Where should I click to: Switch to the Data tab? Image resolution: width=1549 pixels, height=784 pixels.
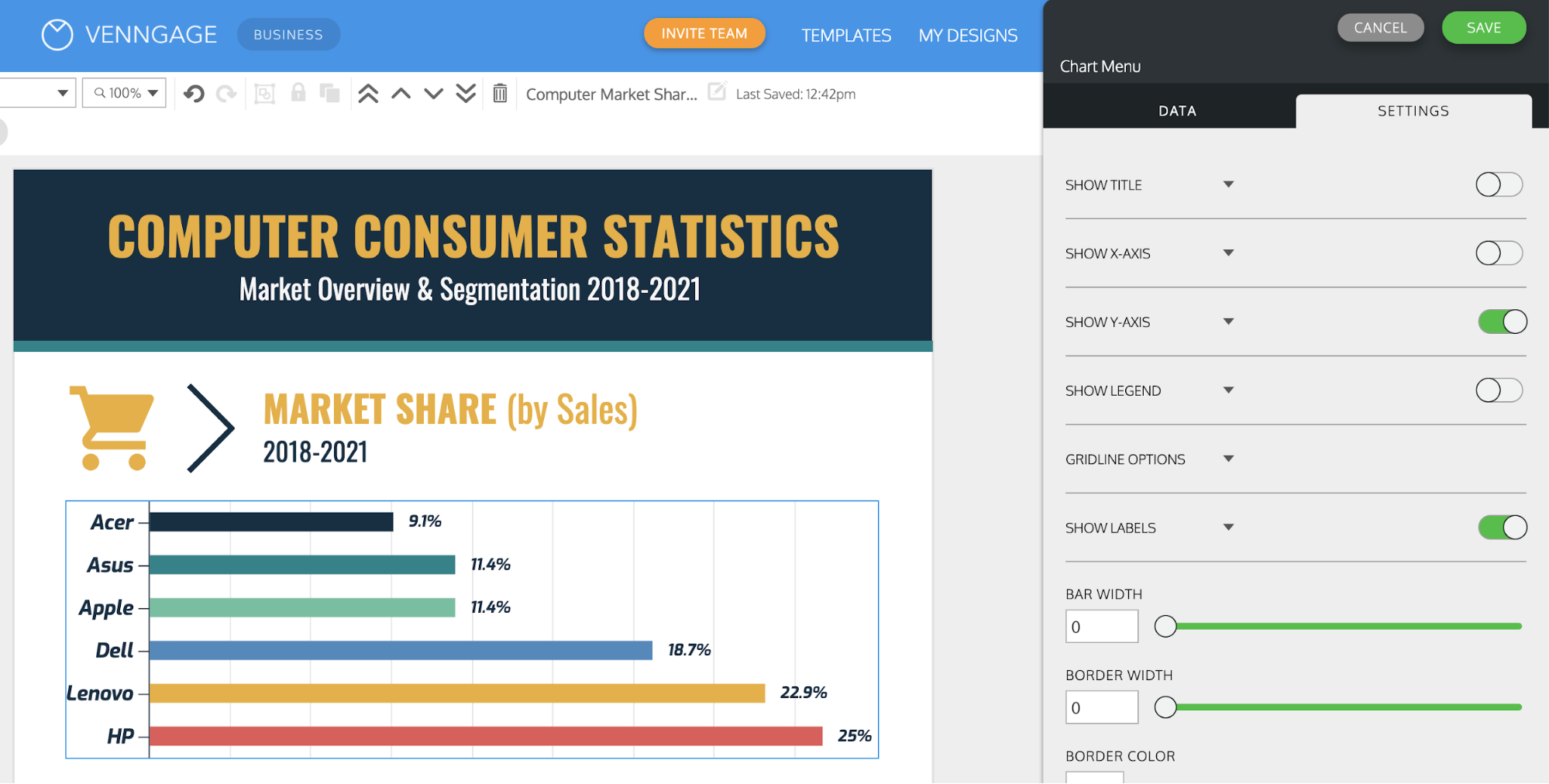(x=1177, y=111)
